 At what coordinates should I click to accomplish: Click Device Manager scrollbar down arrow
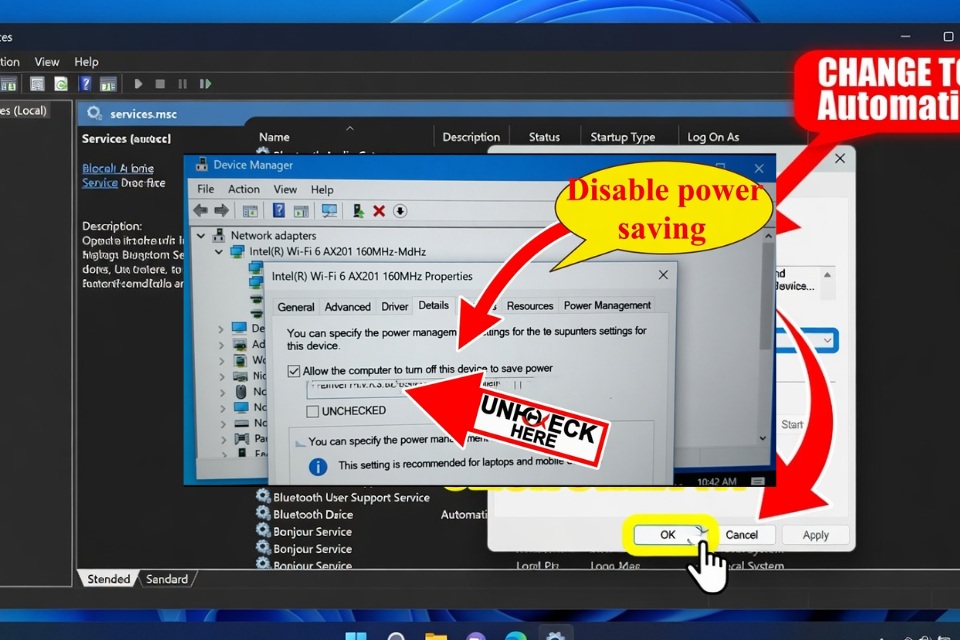pyautogui.click(x=763, y=439)
